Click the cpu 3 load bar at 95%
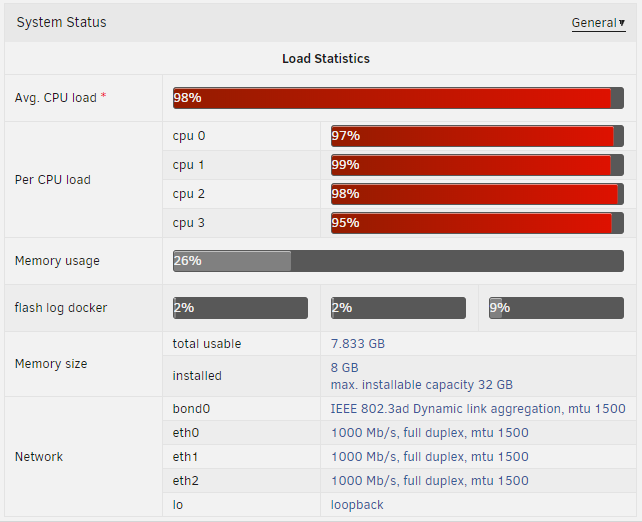Screen dimensions: 642x522 (x=477, y=223)
